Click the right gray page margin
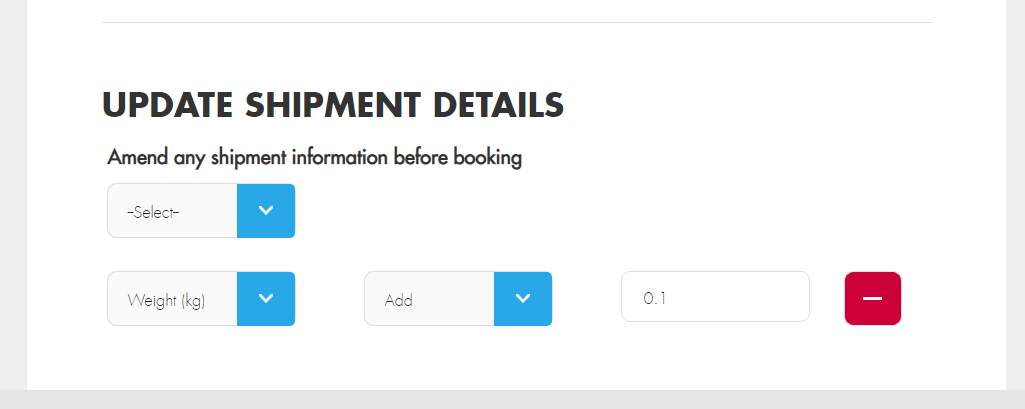 (x=1015, y=200)
